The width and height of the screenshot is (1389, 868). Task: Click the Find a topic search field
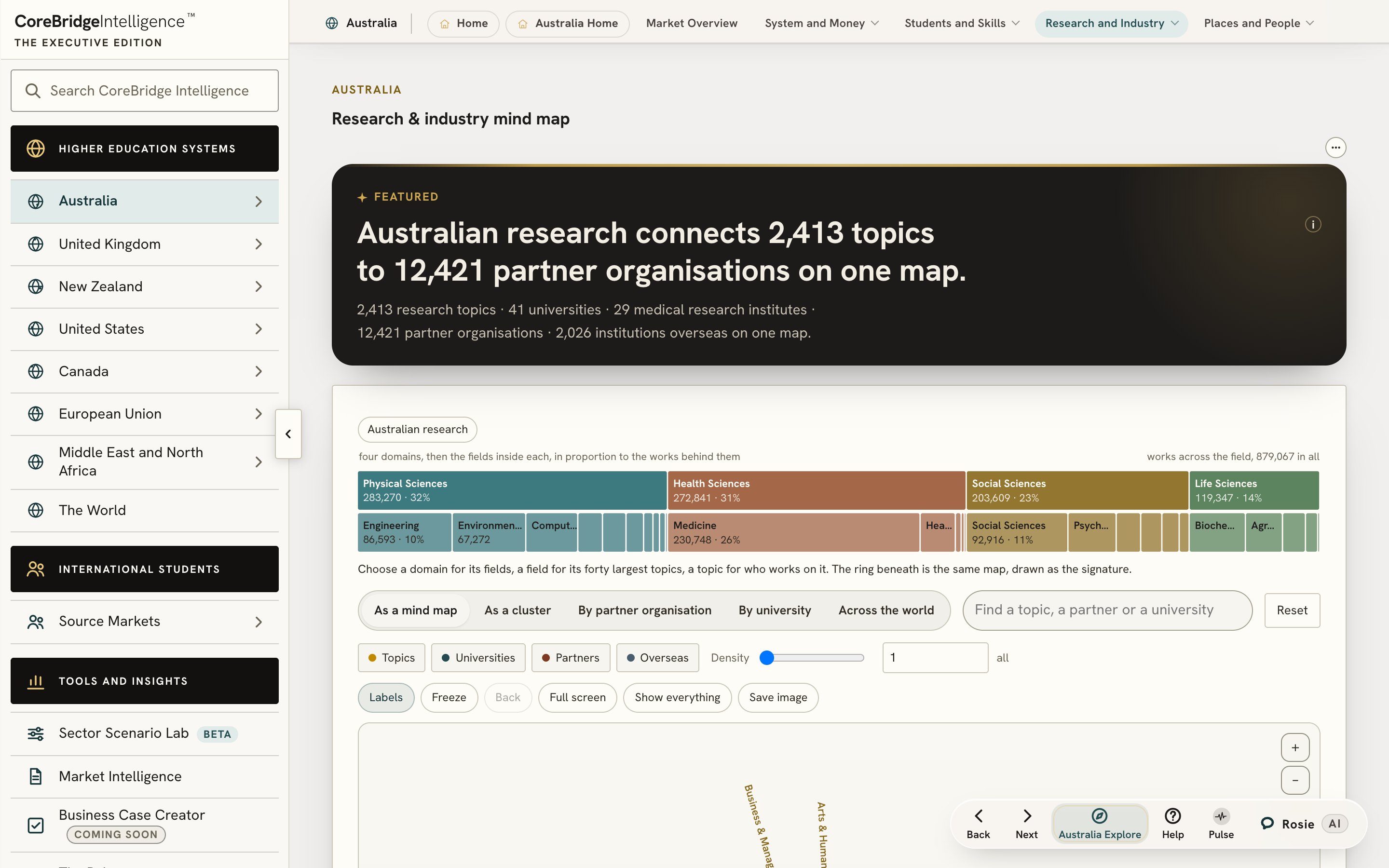(1107, 610)
